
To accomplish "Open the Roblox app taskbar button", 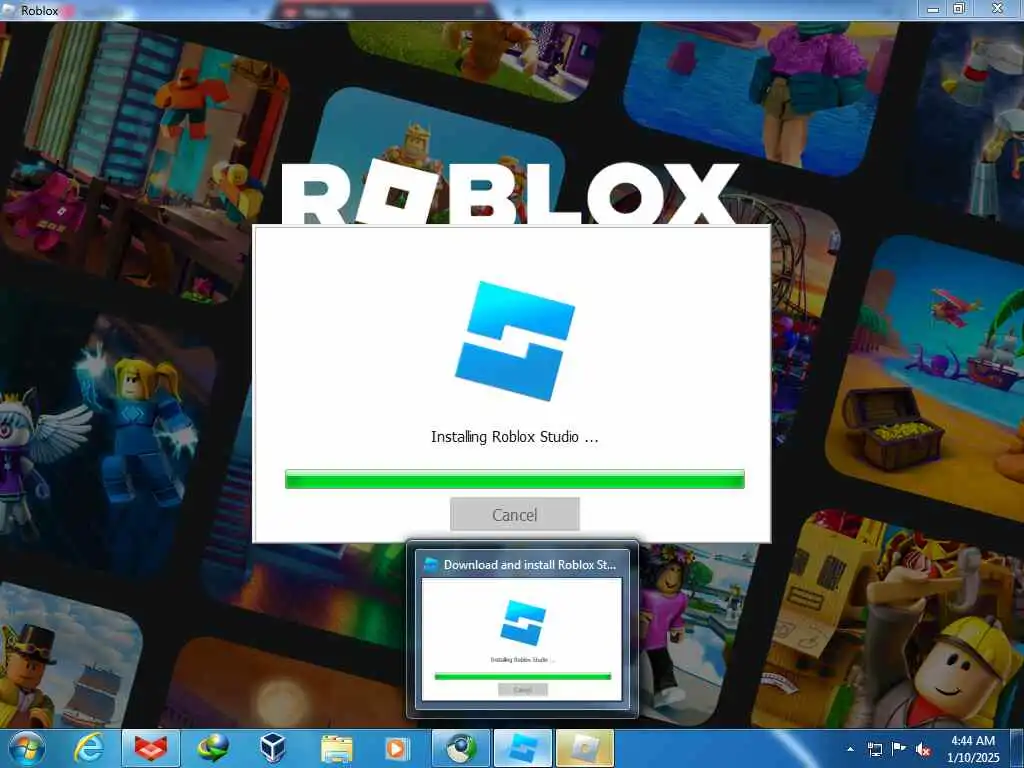I will click(584, 748).
